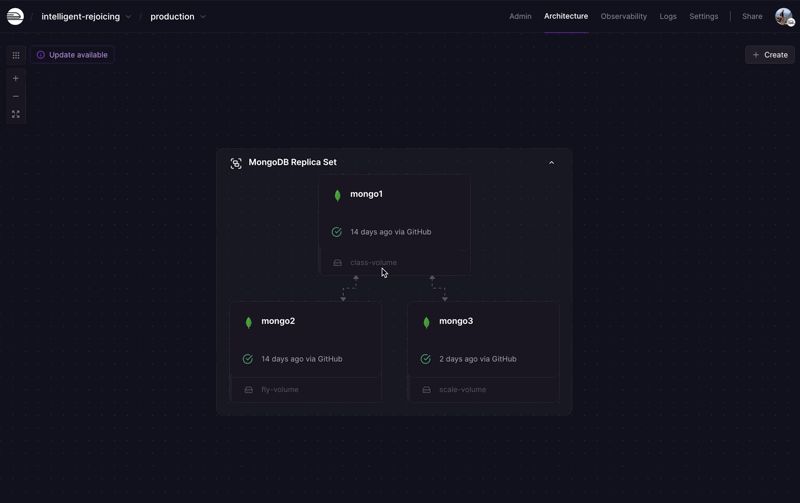Image resolution: width=800 pixels, height=503 pixels.
Task: Click mongo1's 14 days ago via GitHub text
Action: click(x=391, y=232)
